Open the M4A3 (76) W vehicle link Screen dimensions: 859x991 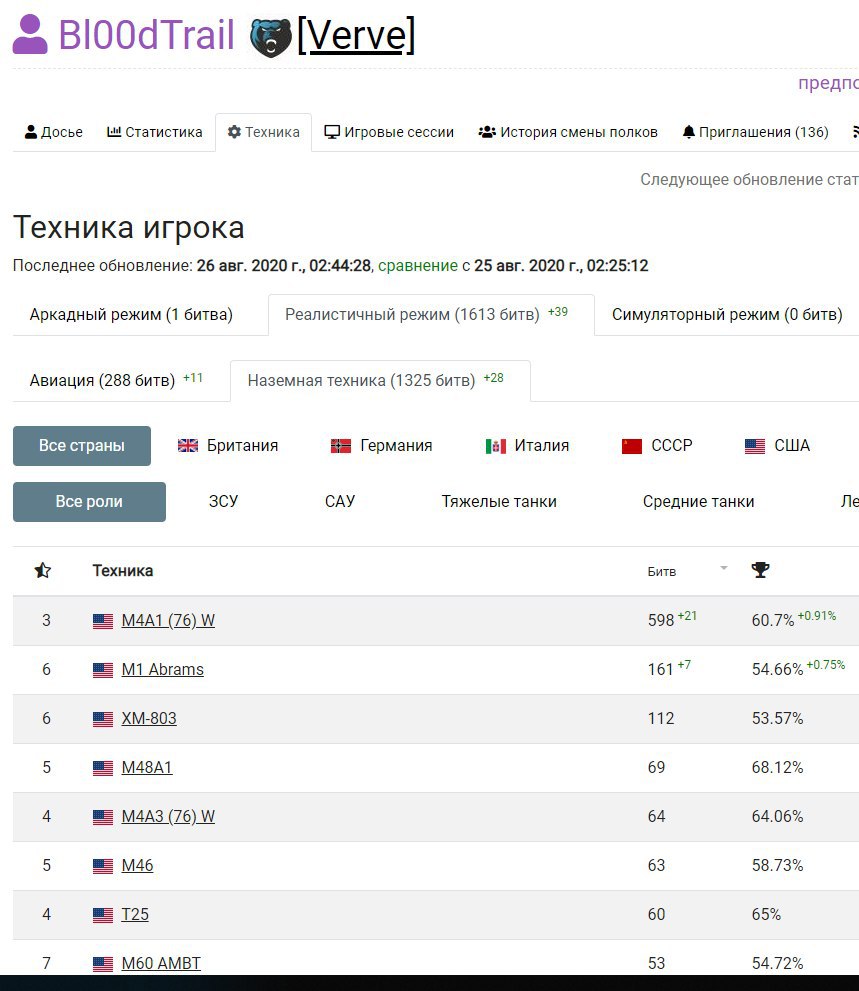coord(168,817)
